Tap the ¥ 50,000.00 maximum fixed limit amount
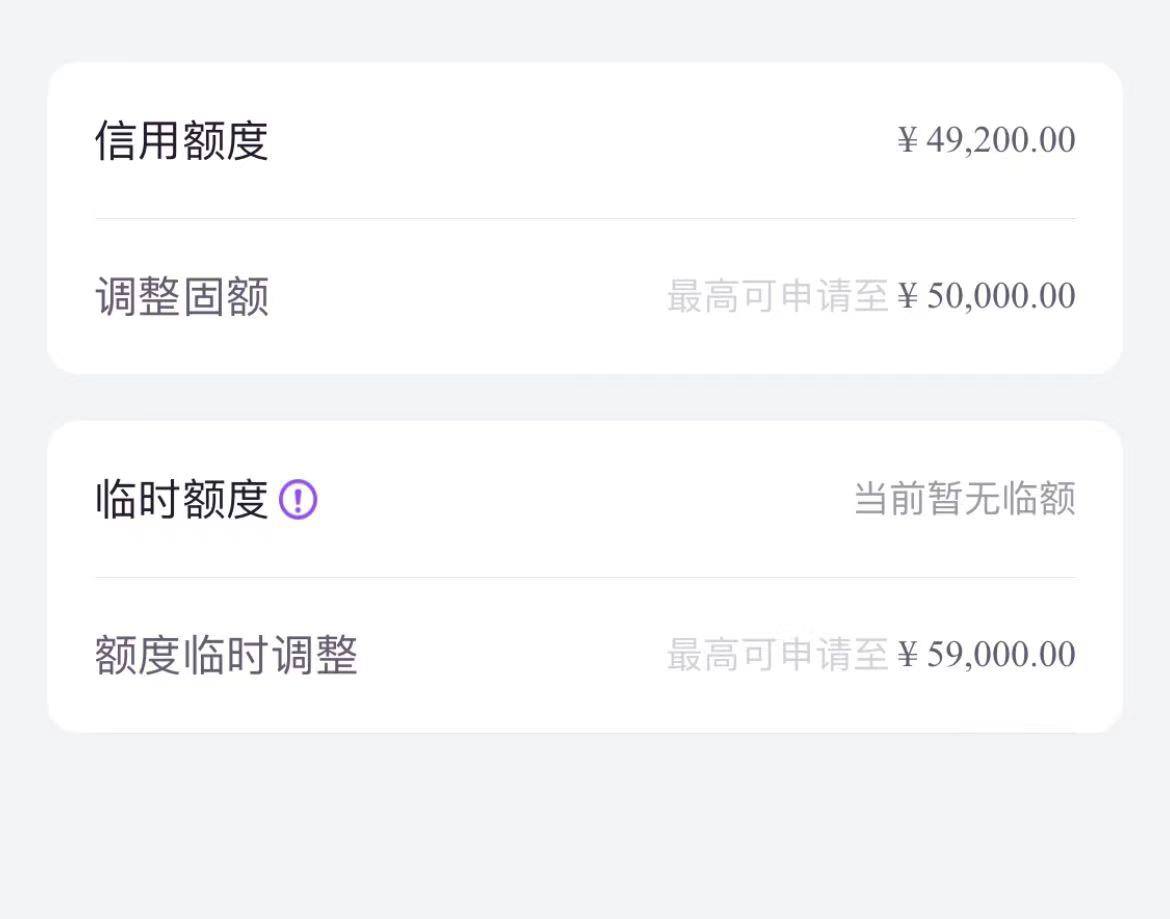1170x919 pixels. 986,295
